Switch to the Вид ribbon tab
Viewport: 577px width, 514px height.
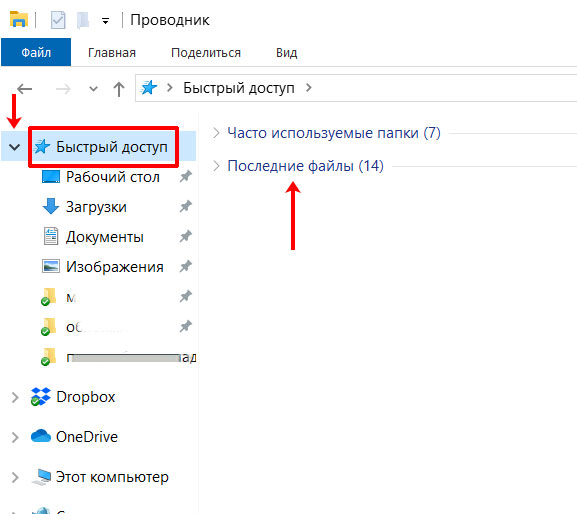(286, 53)
